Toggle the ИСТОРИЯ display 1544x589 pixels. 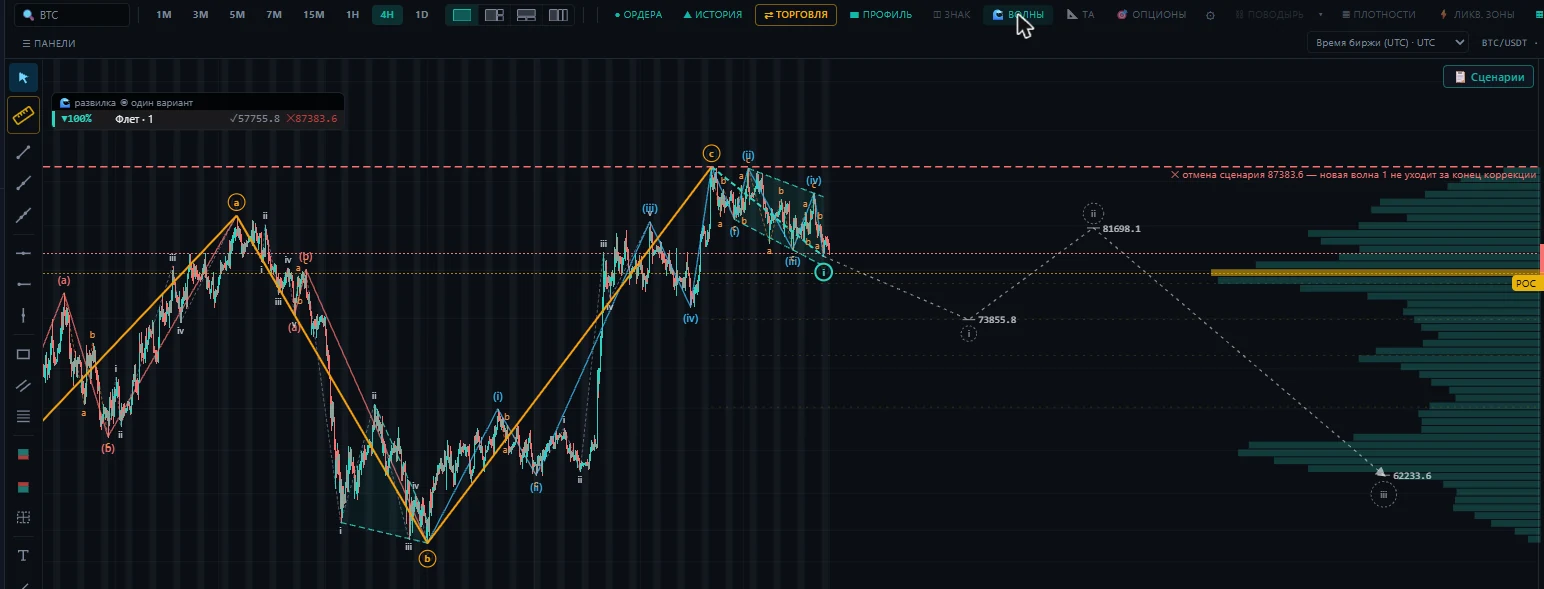[712, 15]
